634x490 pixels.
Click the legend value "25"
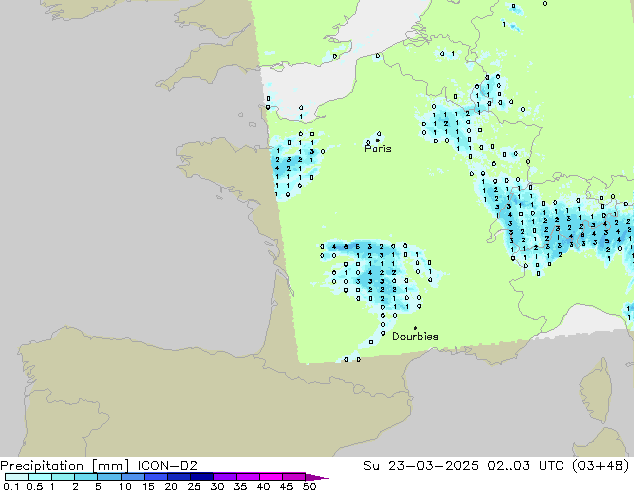coord(194,486)
